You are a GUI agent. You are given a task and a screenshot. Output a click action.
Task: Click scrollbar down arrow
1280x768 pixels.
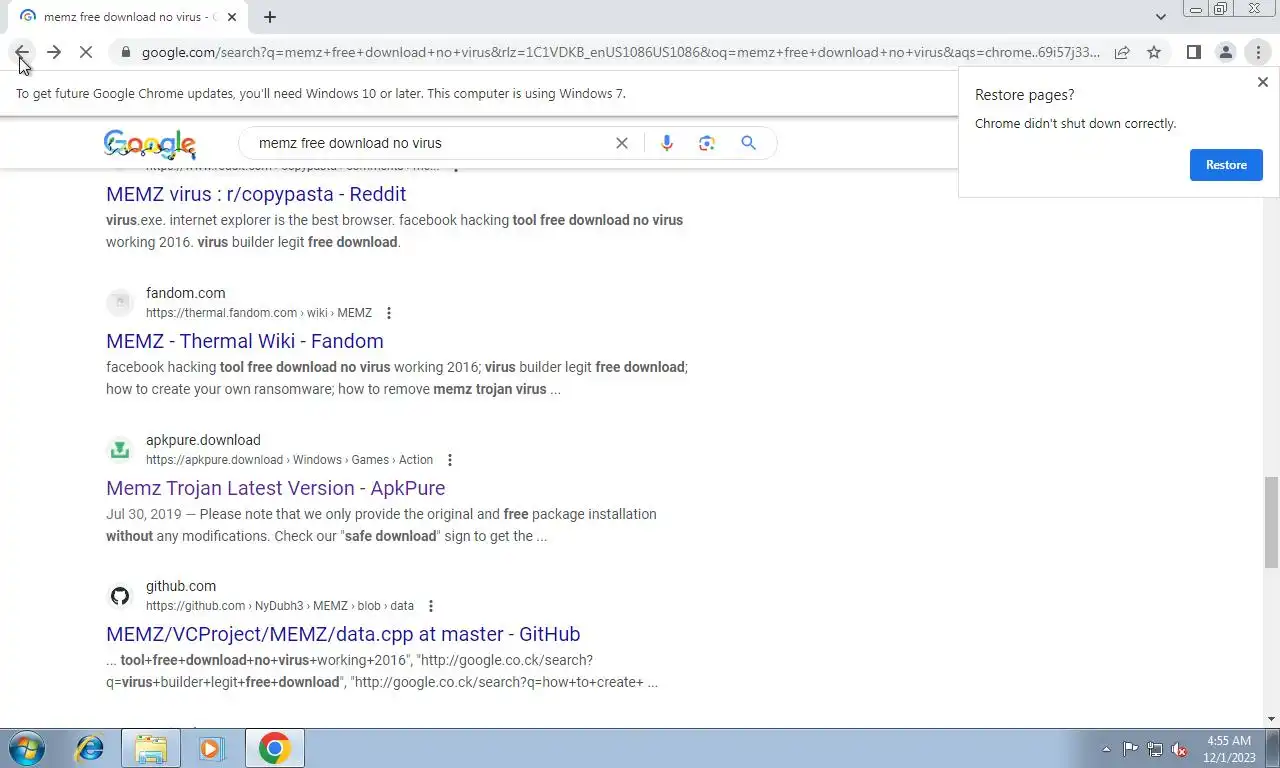(1271, 719)
